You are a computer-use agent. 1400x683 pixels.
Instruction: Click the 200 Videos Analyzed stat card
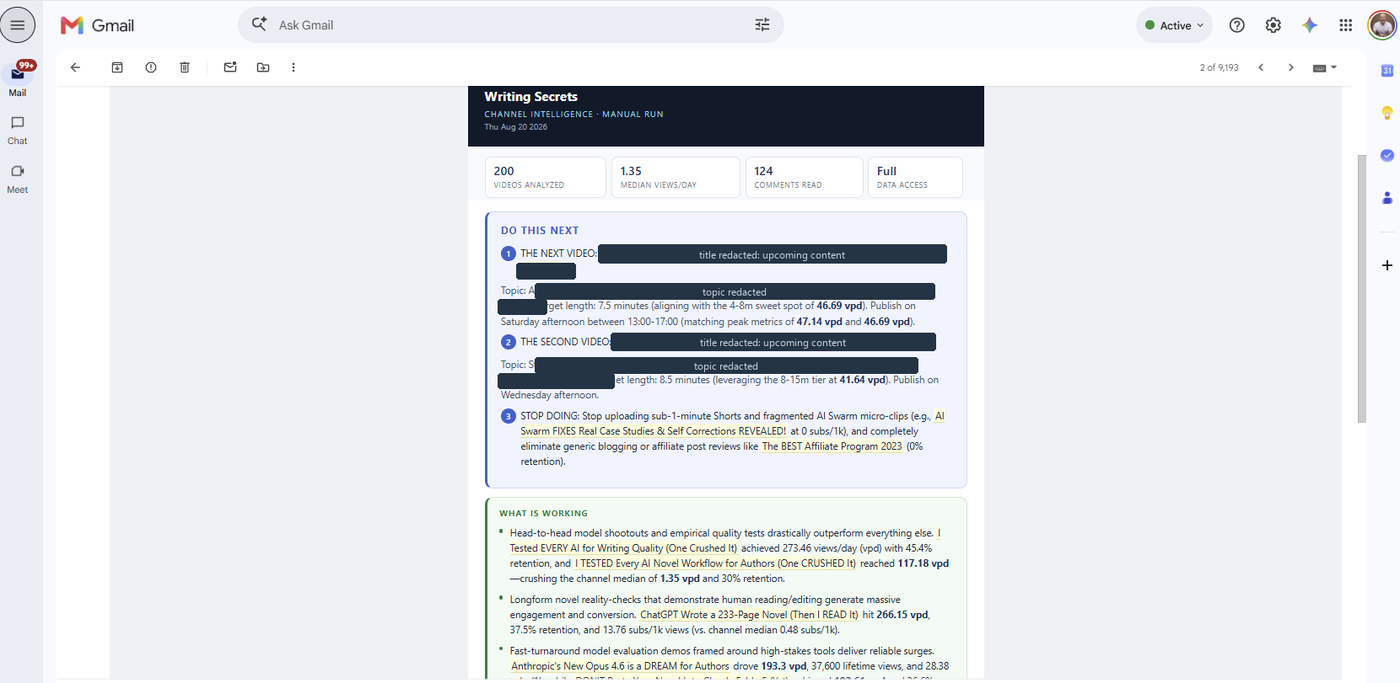546,177
